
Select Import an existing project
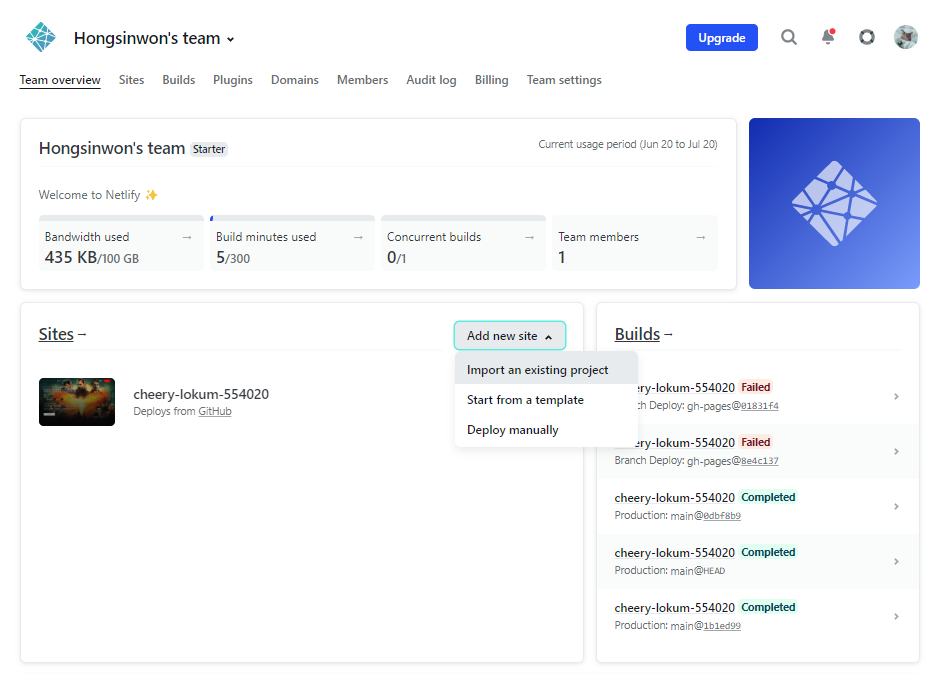pos(546,369)
